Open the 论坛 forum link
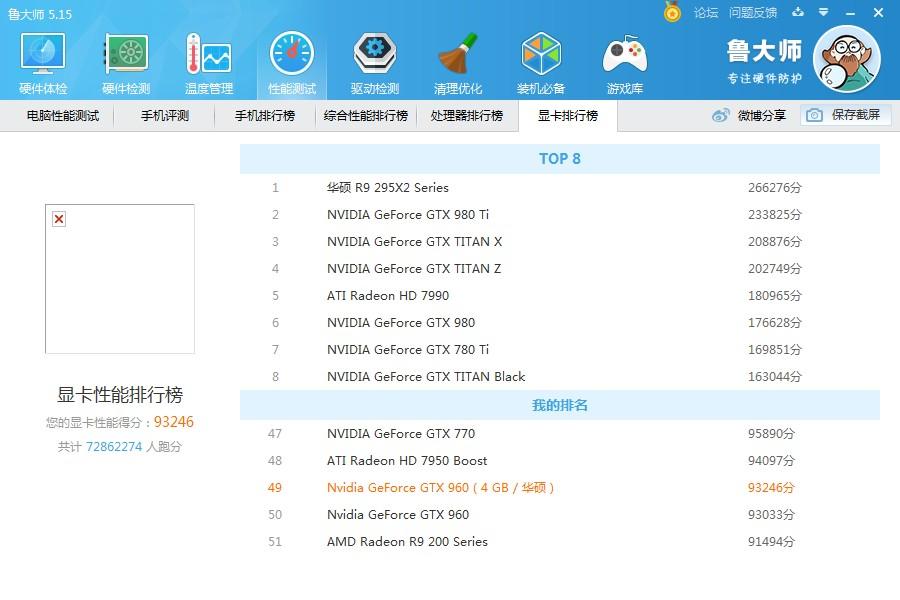 [704, 13]
